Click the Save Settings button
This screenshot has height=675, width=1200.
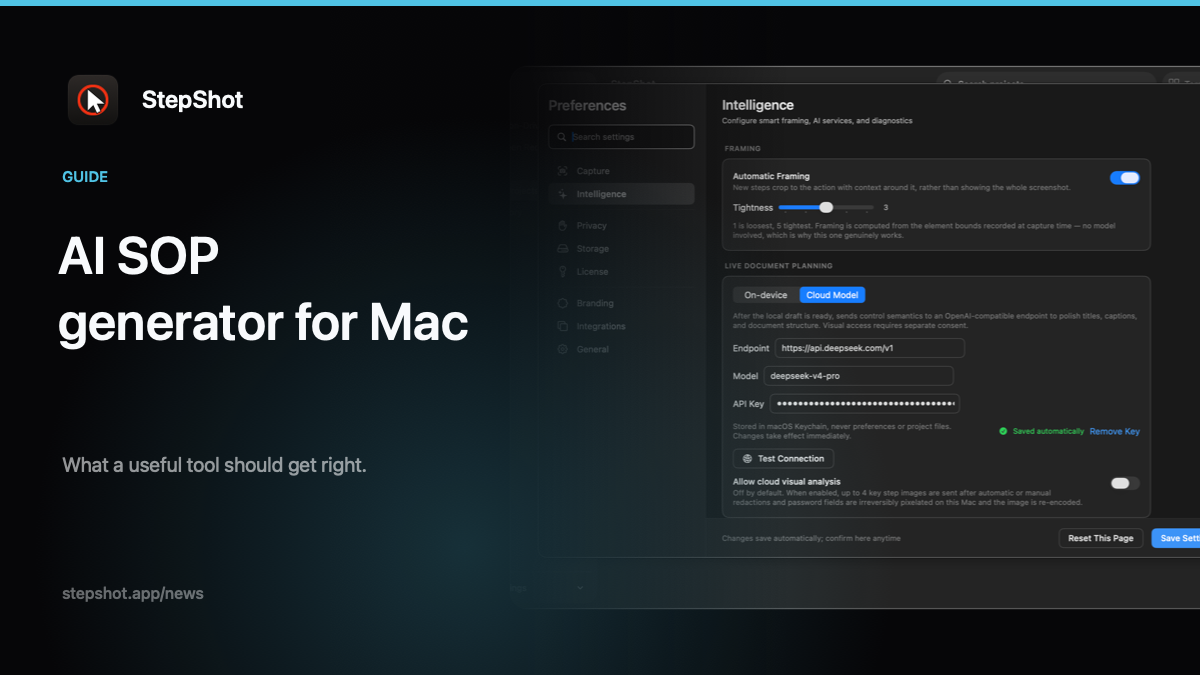click(x=1176, y=538)
